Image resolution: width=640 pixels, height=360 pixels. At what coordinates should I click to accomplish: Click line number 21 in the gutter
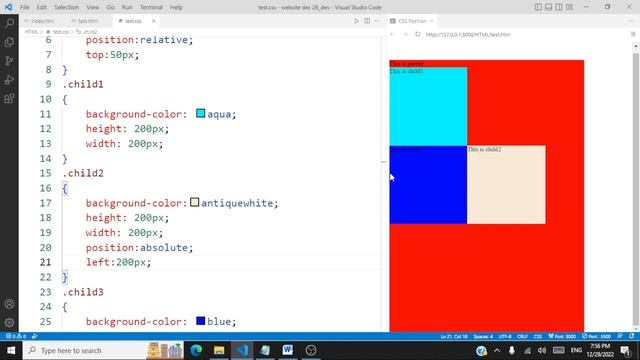click(x=46, y=262)
